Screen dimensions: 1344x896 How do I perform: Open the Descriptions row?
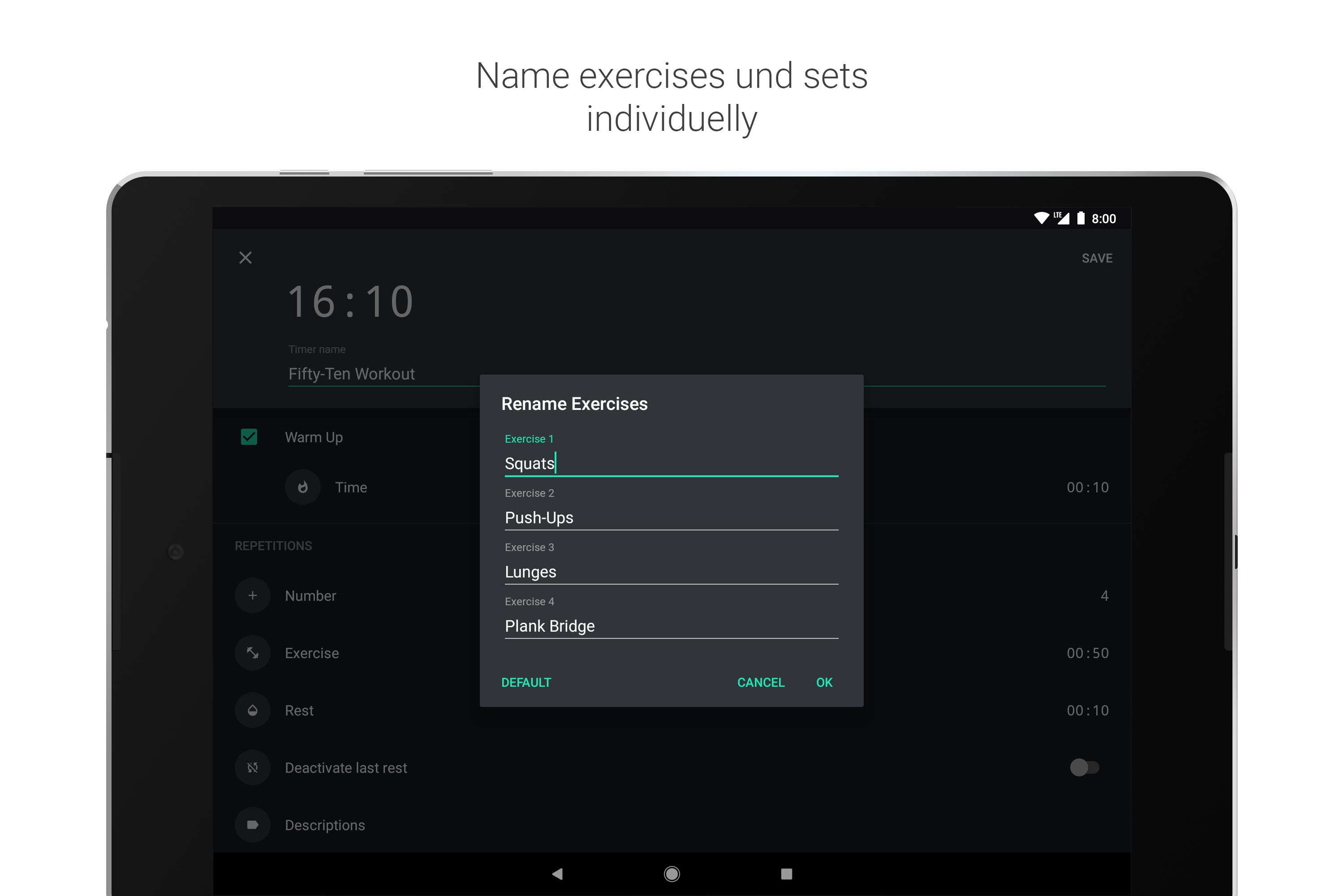(672, 825)
